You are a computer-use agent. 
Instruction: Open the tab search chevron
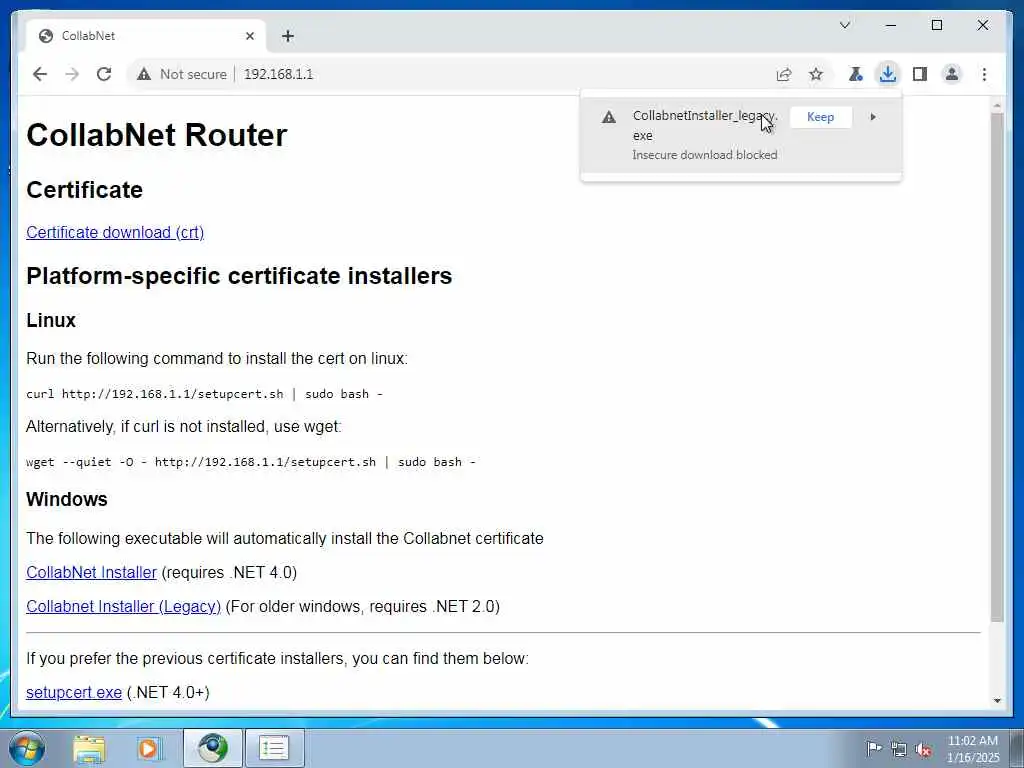pos(844,25)
